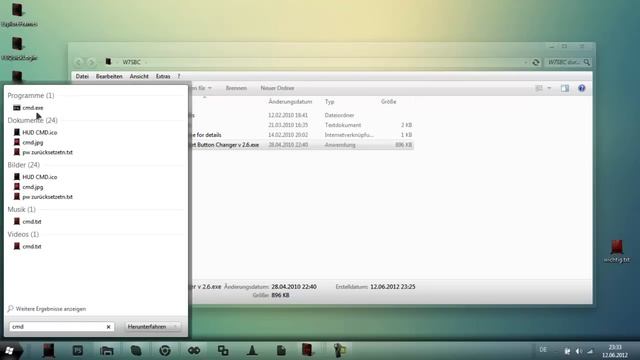Open the Bearbeiten menu
Screen dimensions: 640x360
109,76
